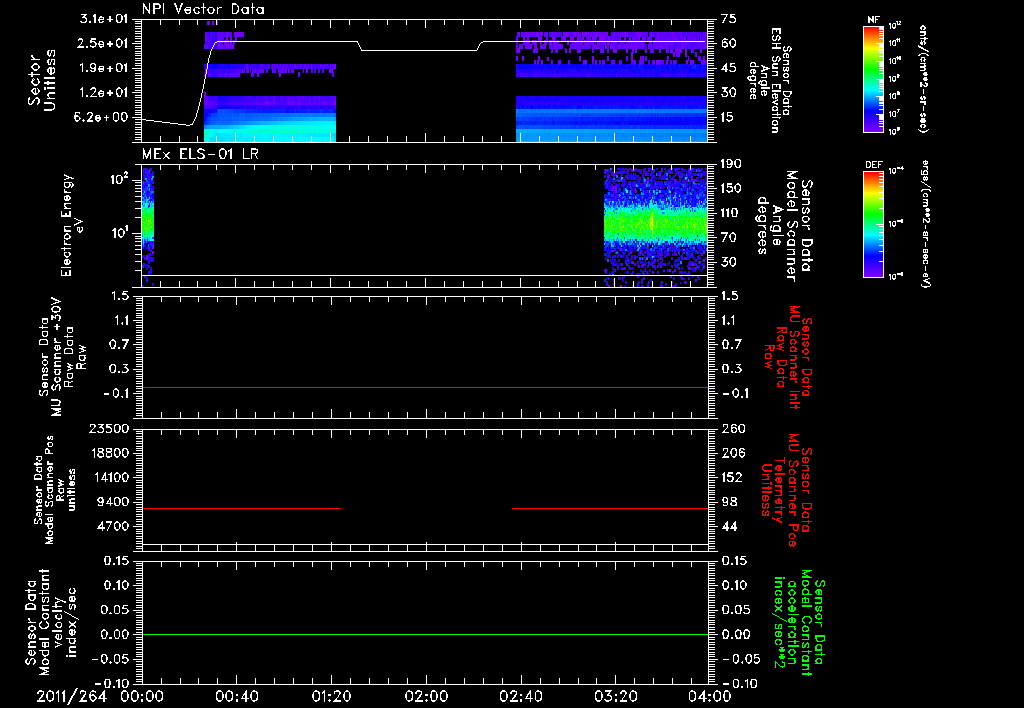Click the "Sector Unitless" axis label

pyautogui.click(x=42, y=80)
